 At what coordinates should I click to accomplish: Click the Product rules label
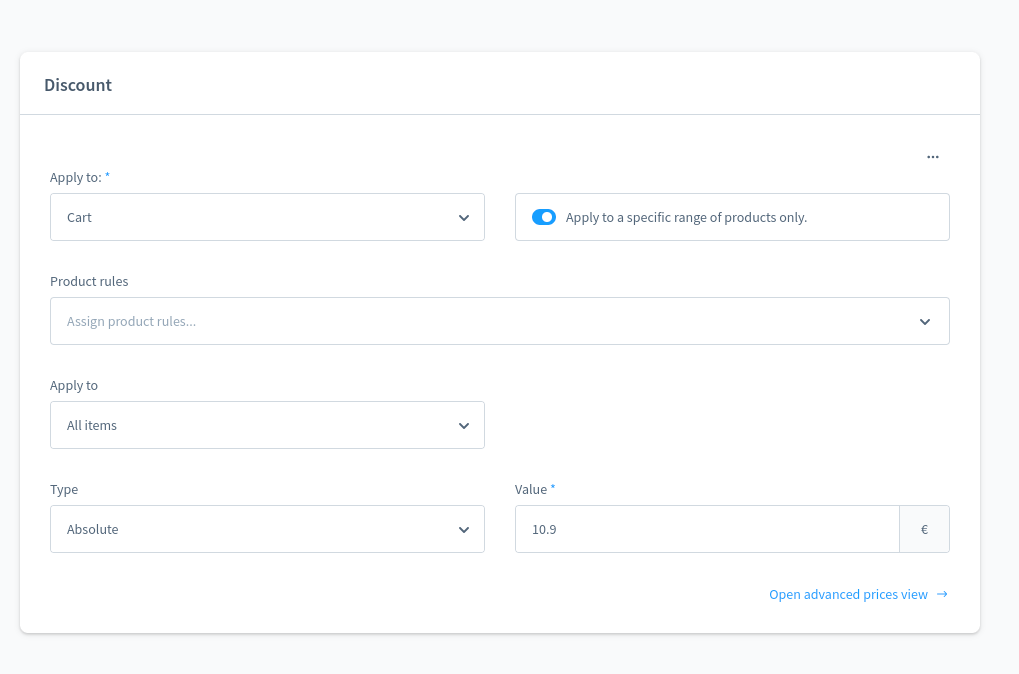(89, 281)
